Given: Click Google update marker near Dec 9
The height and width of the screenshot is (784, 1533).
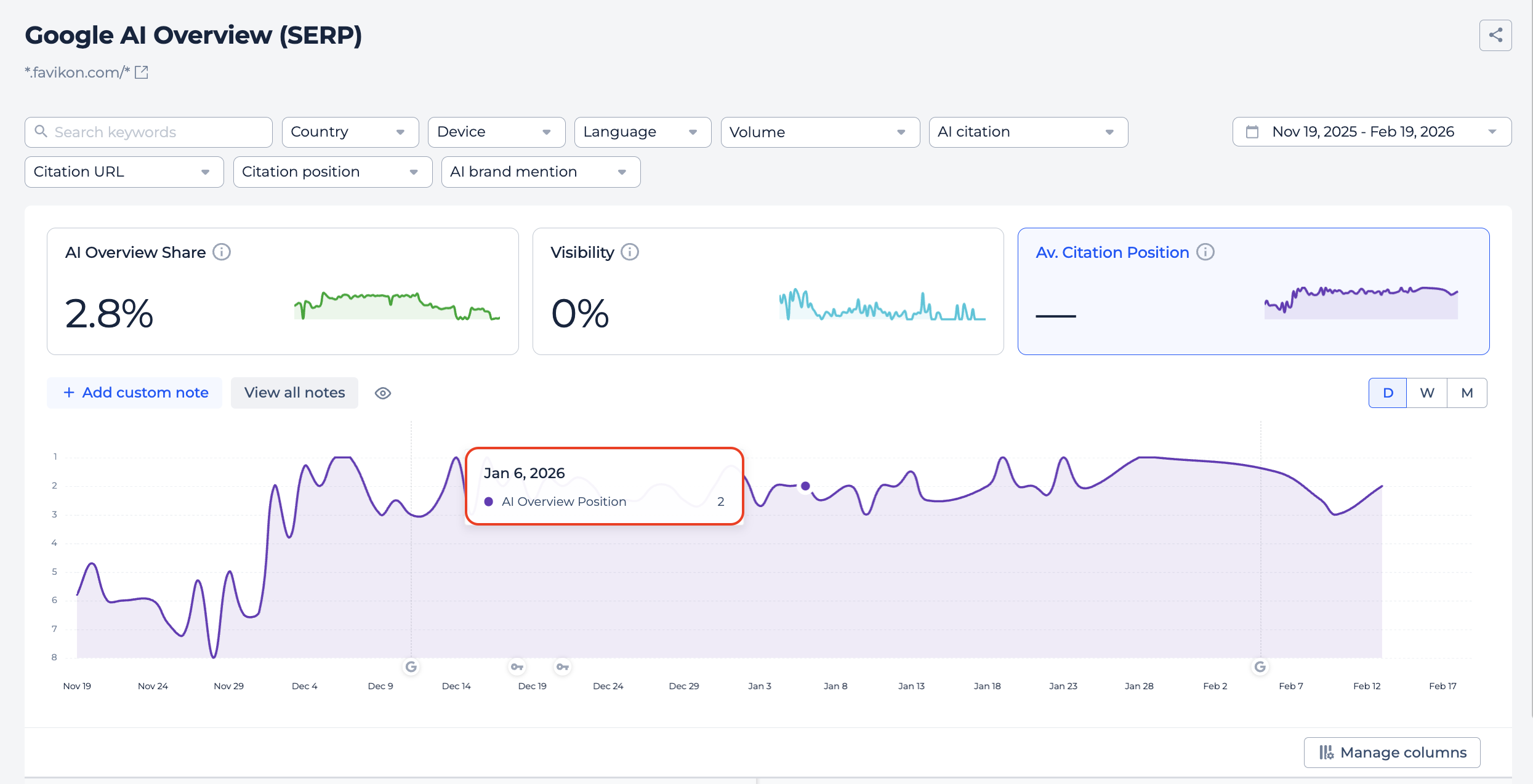Looking at the screenshot, I should coord(411,667).
